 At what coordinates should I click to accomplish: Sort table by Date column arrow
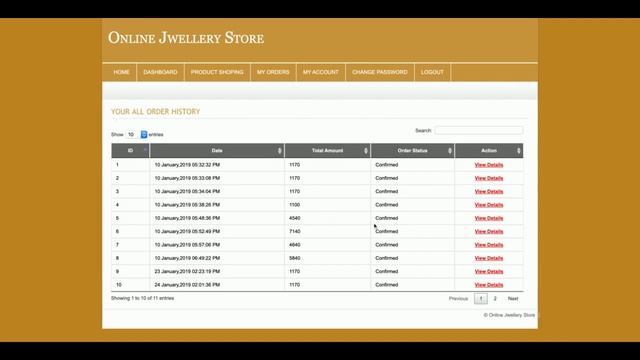tap(280, 151)
